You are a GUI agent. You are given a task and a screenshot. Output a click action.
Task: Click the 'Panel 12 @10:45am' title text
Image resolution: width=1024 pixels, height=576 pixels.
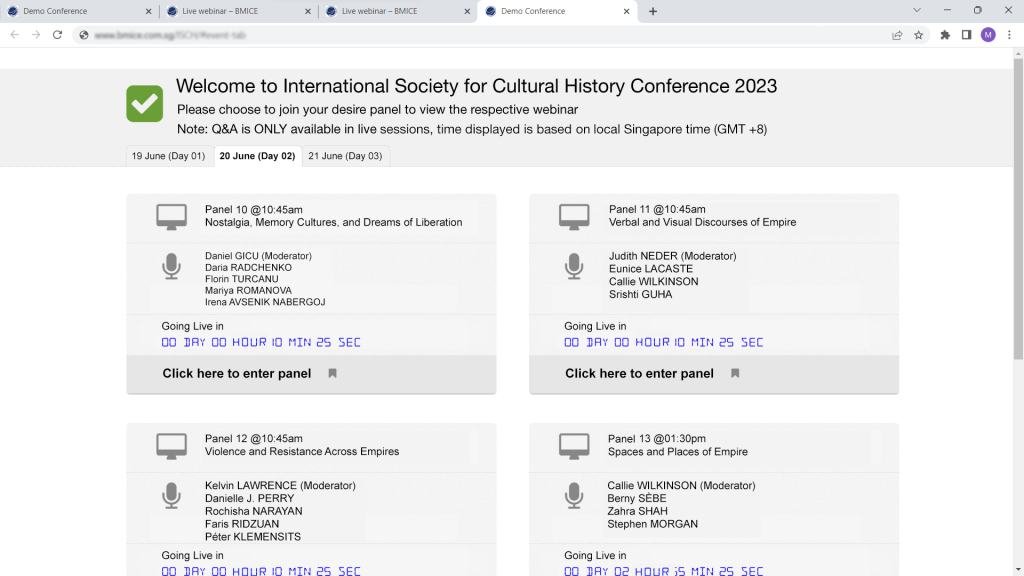point(253,439)
